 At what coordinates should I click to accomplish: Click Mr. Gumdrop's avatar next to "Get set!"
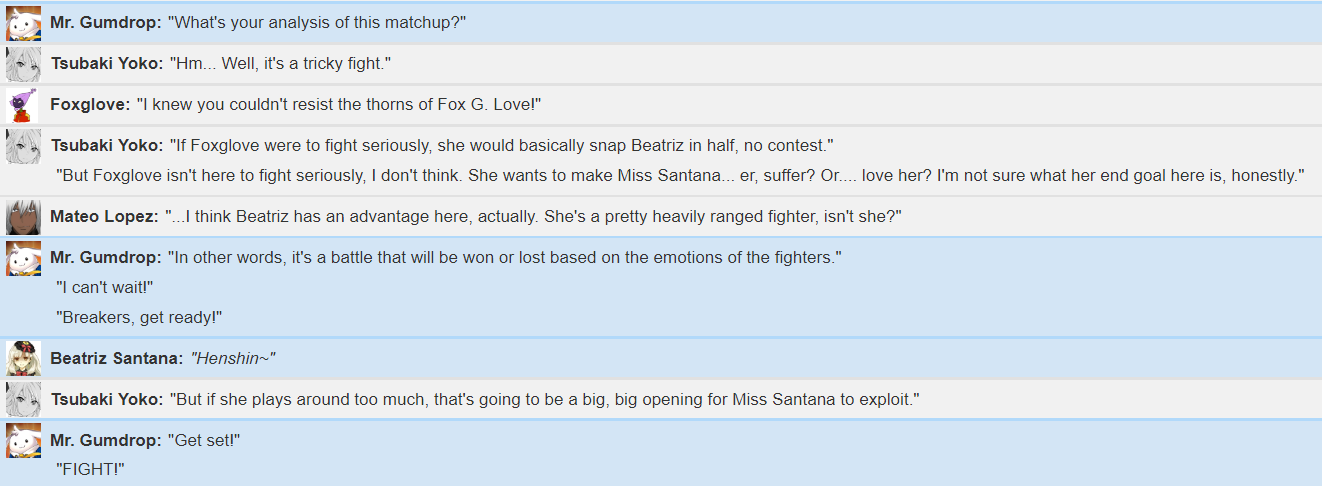click(x=24, y=440)
